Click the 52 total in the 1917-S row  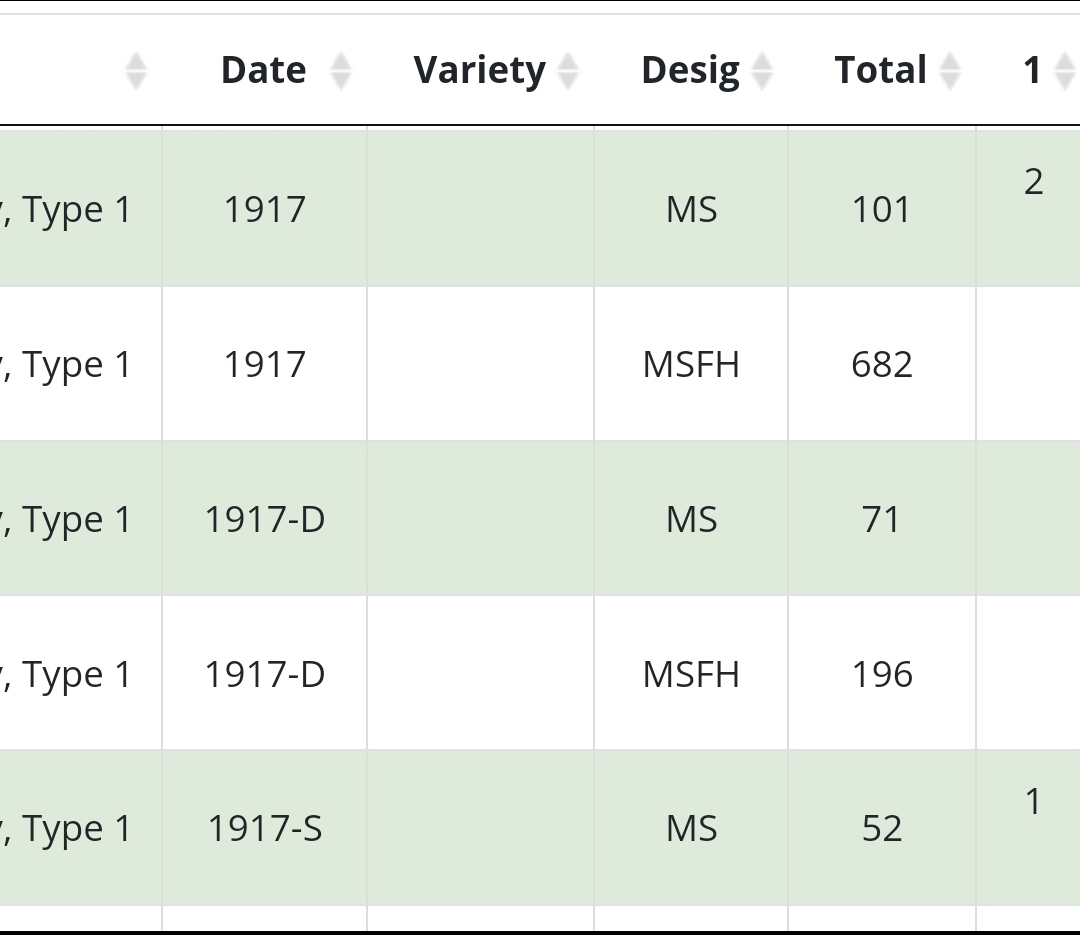point(881,829)
